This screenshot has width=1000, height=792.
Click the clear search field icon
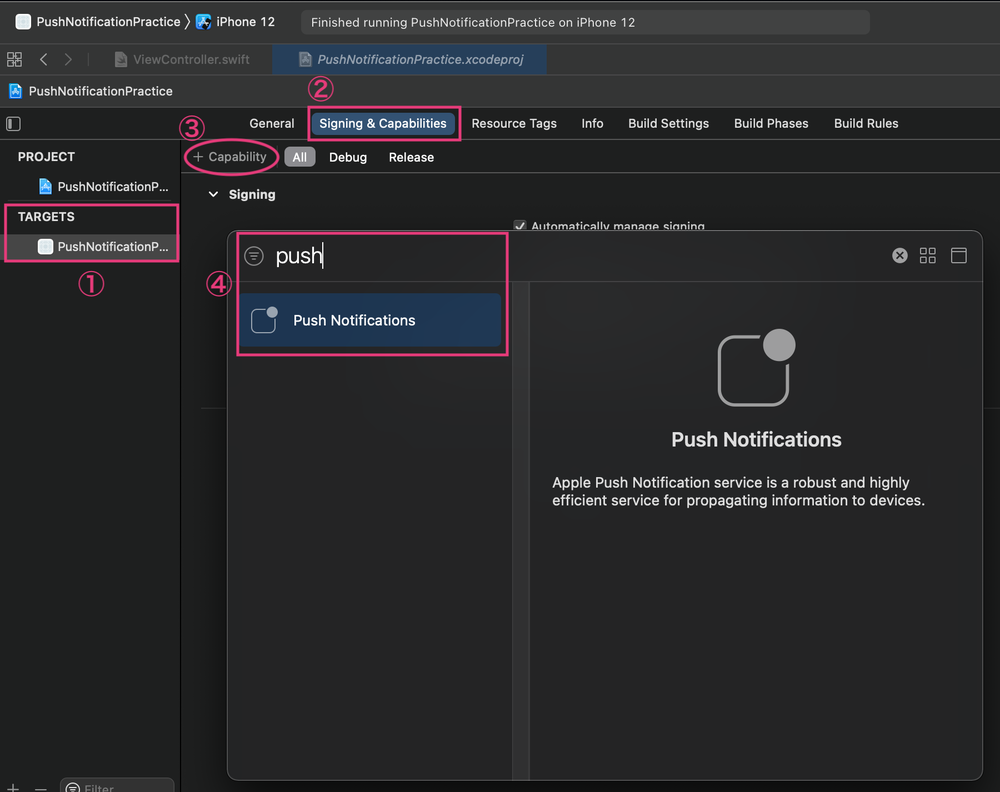pyautogui.click(x=899, y=256)
